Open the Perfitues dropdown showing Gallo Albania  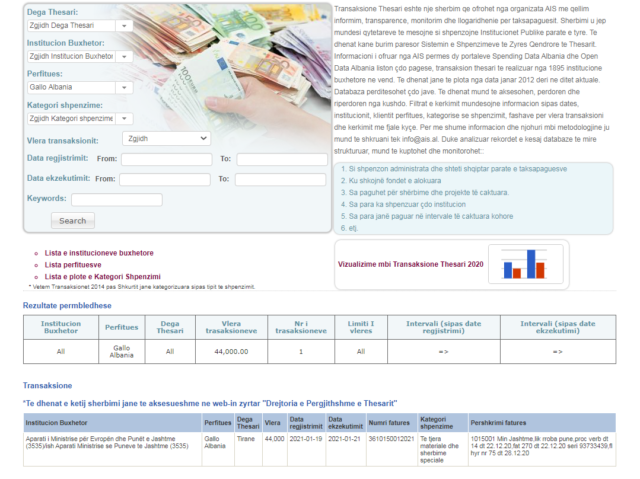click(x=80, y=88)
